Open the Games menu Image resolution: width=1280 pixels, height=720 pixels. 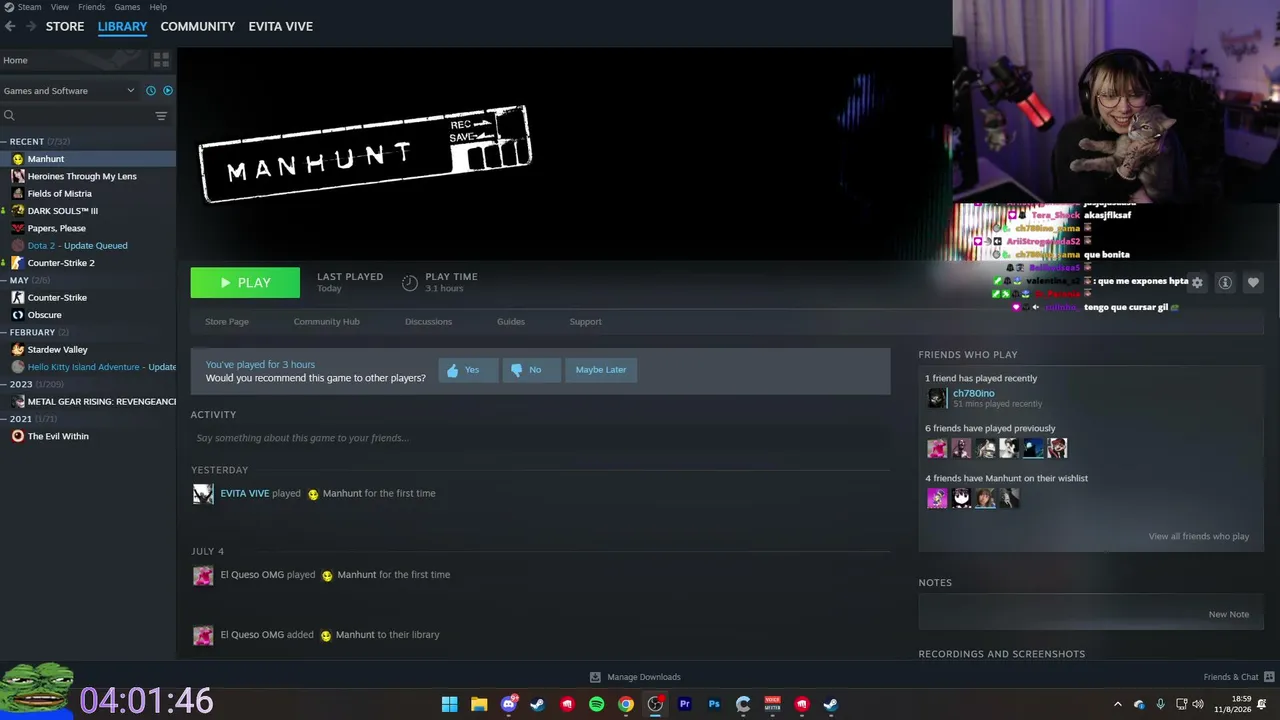tap(127, 7)
